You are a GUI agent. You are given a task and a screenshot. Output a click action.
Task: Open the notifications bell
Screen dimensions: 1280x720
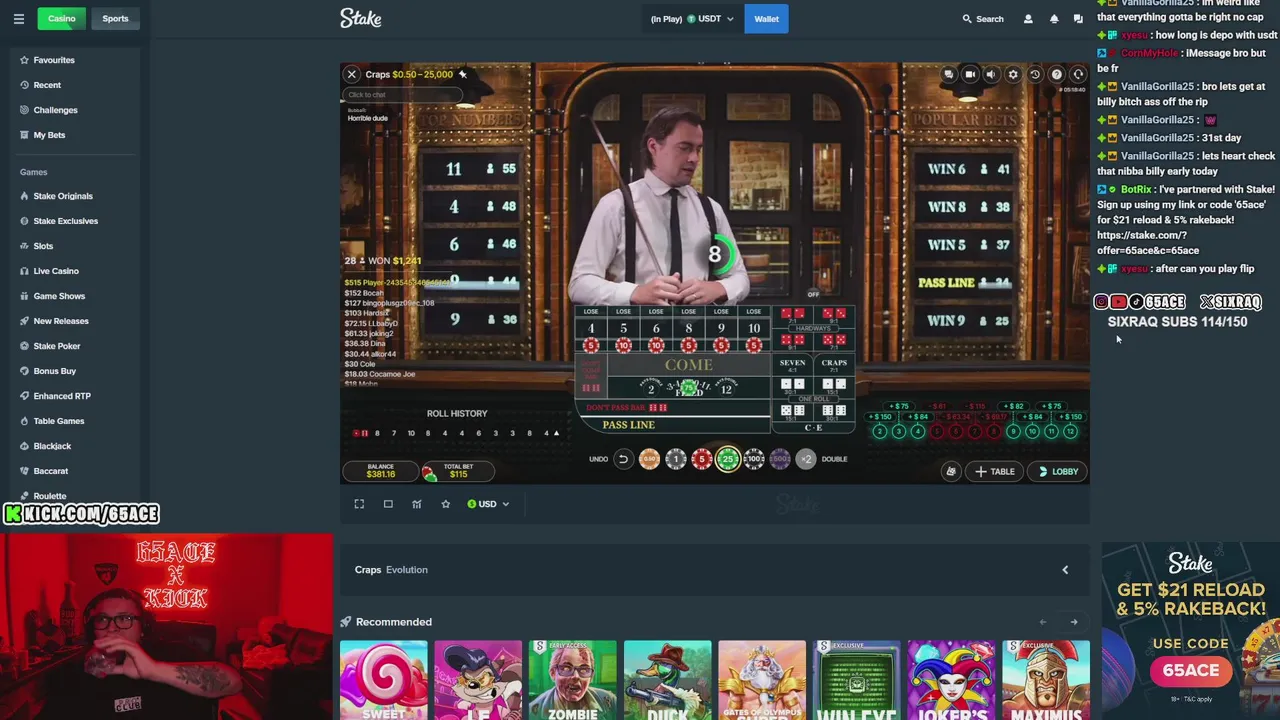tap(1054, 18)
